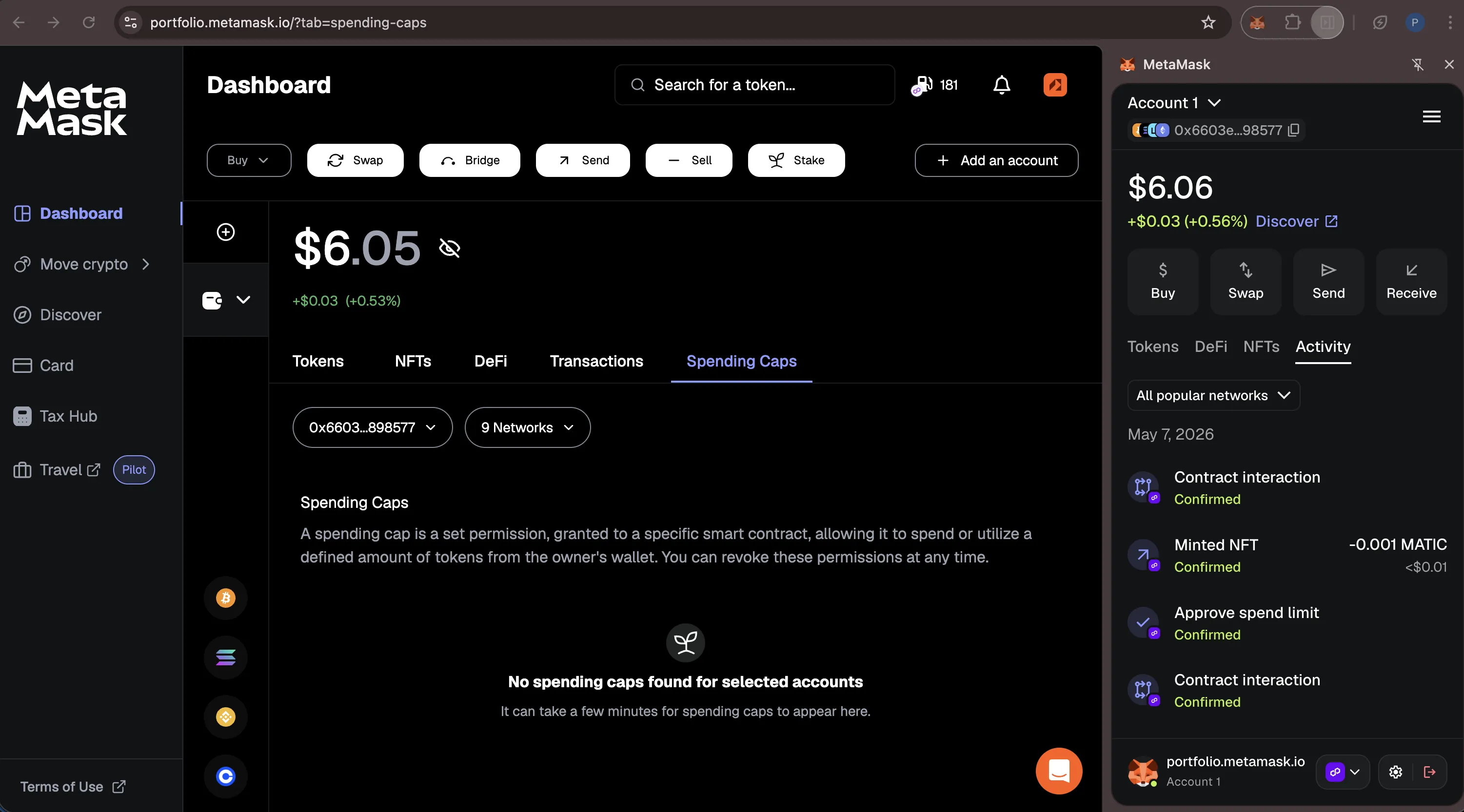
Task: Toggle the Chrome side panel button
Action: tap(1327, 23)
